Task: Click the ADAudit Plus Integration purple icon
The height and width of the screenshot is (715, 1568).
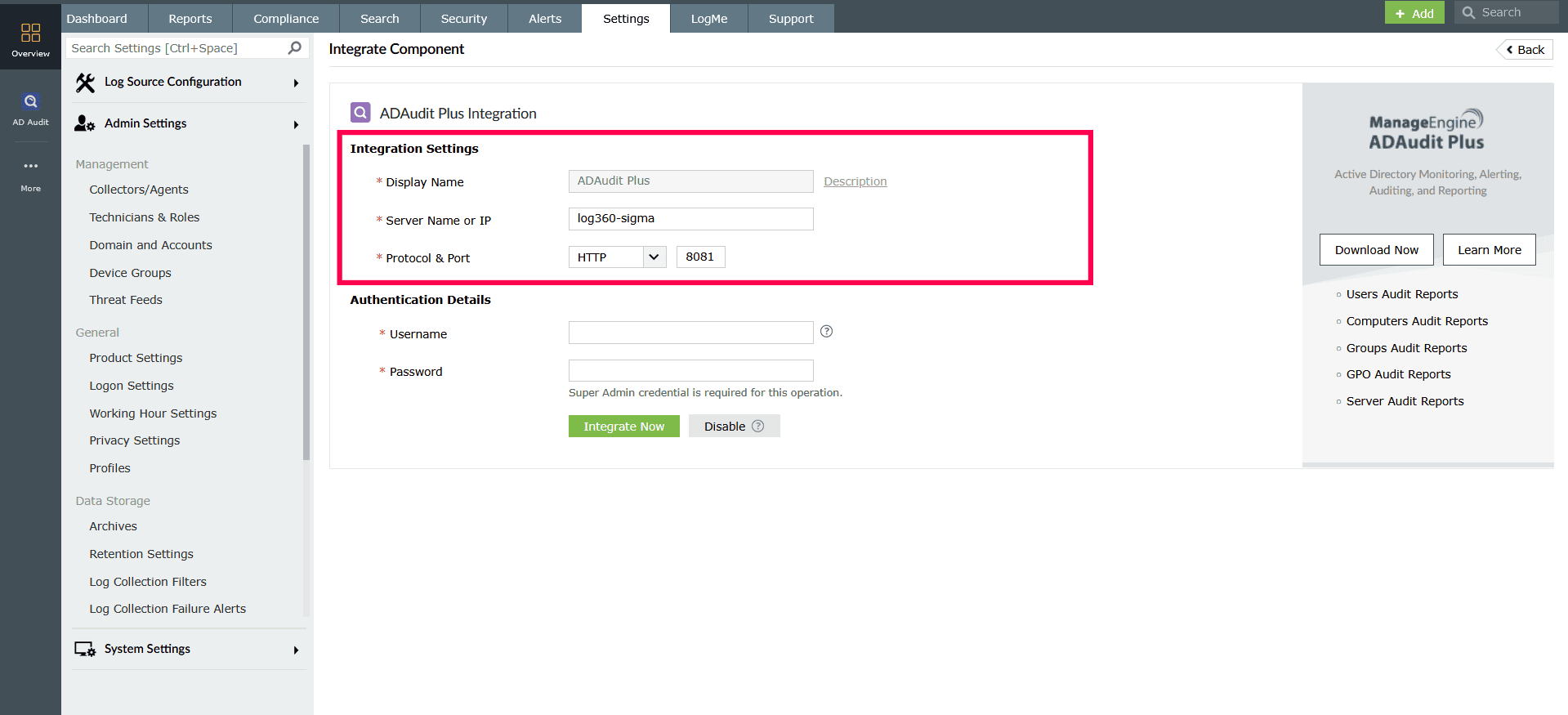Action: [360, 112]
